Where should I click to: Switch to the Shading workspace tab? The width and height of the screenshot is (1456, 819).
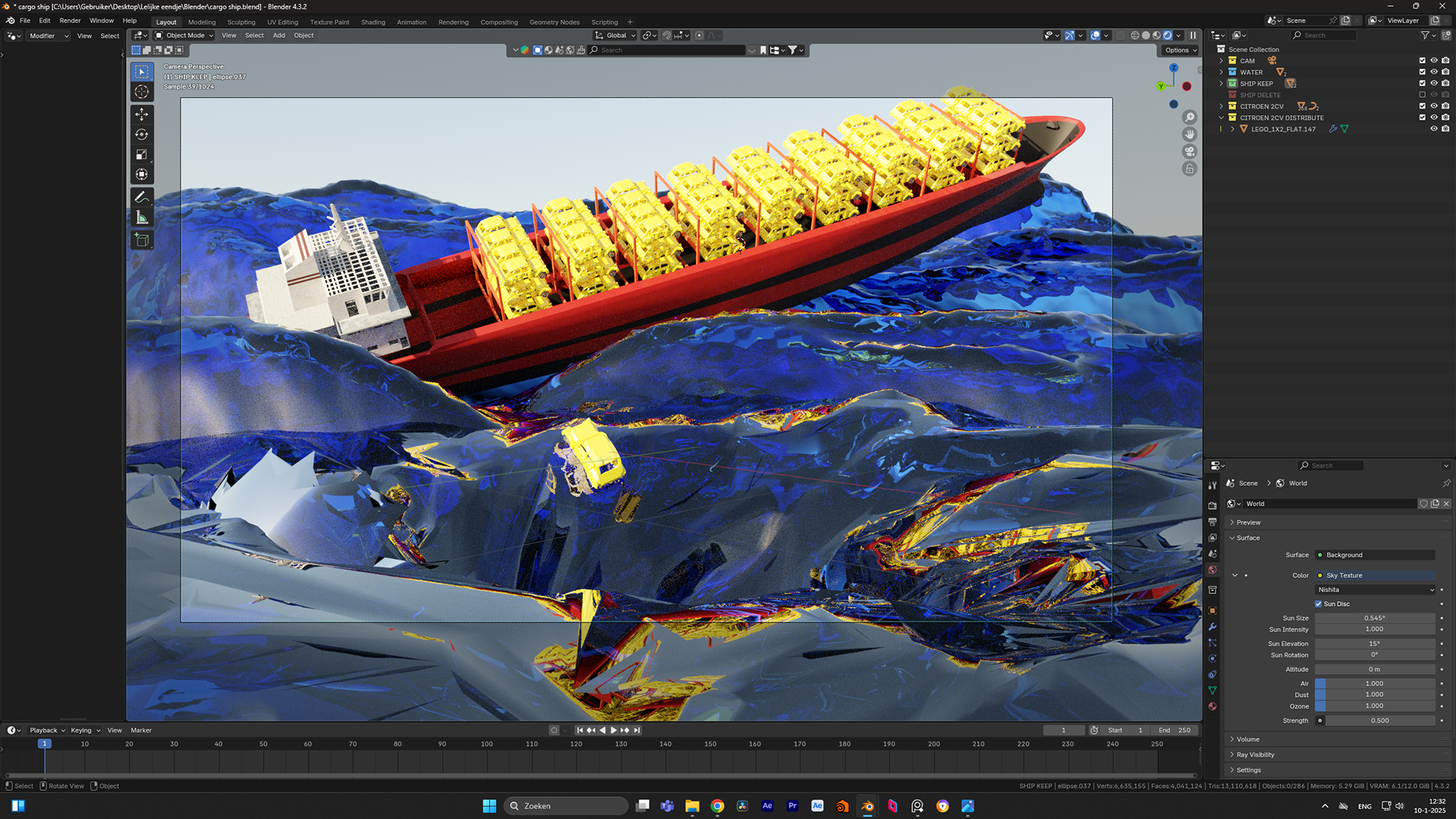click(x=372, y=22)
